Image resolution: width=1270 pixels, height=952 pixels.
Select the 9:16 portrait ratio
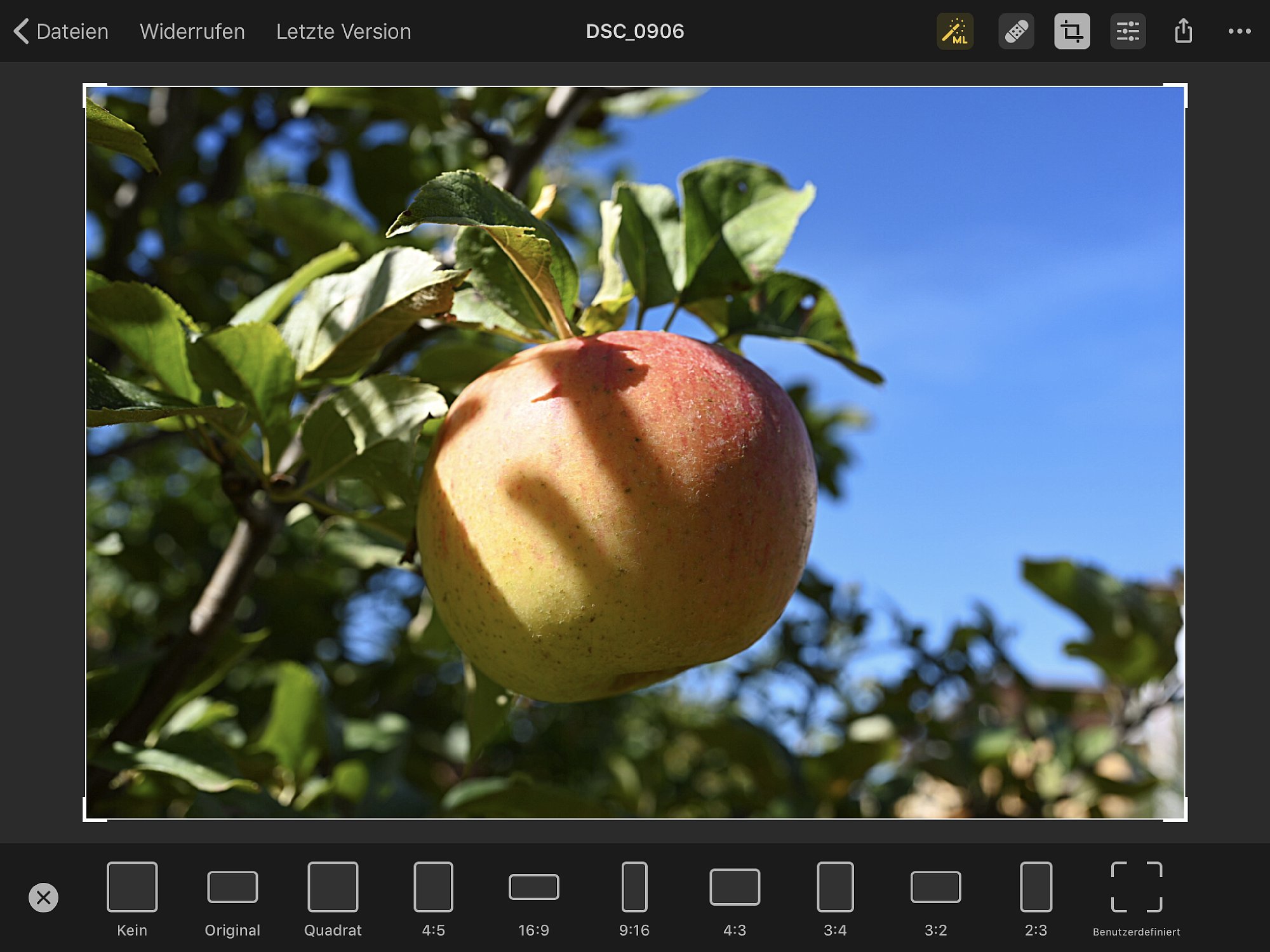point(634,898)
